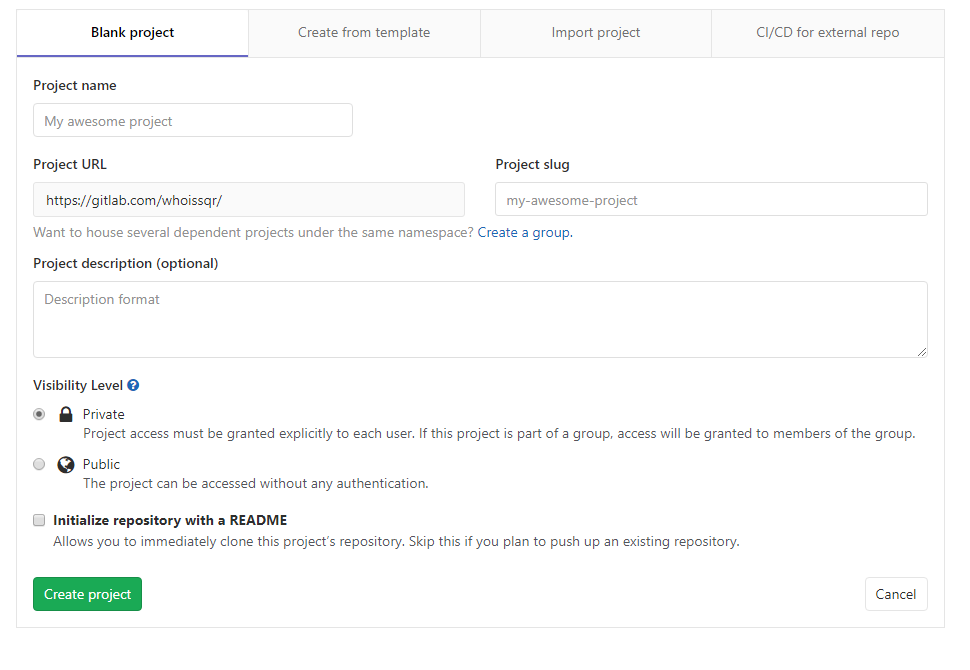Click the Project description (optional) label

click(126, 264)
